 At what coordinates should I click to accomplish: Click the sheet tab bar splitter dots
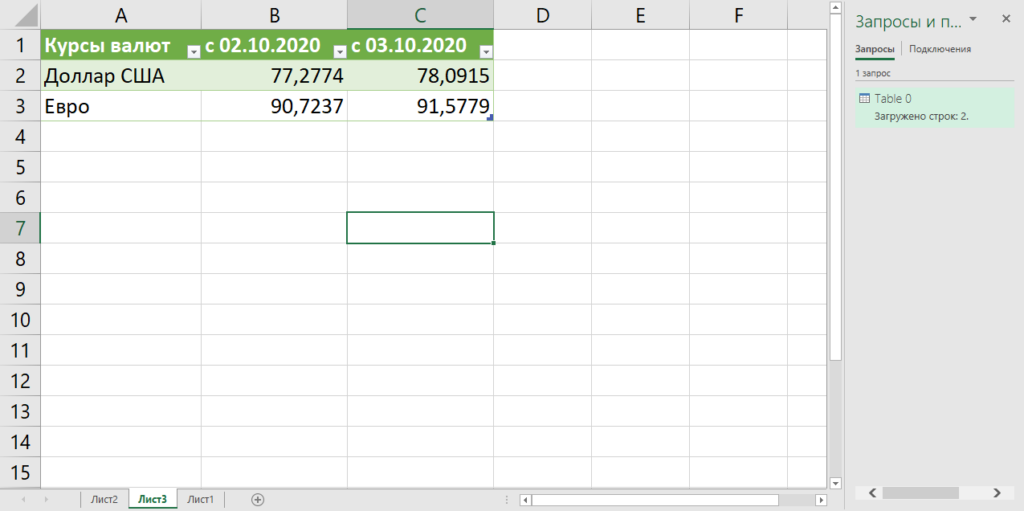pyautogui.click(x=507, y=500)
